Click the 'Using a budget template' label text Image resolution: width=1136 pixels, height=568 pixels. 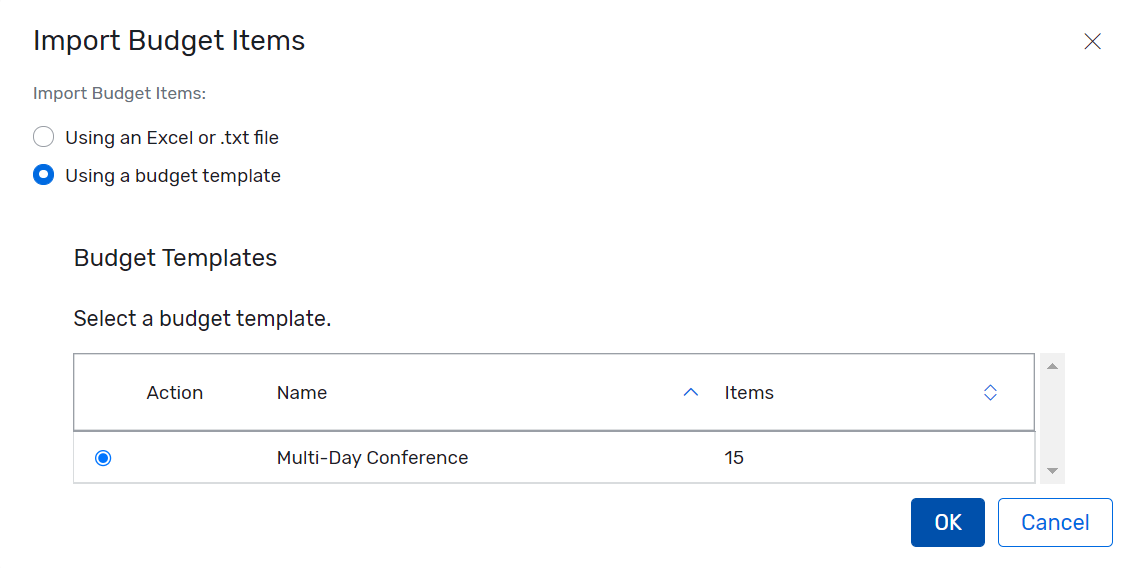point(173,175)
